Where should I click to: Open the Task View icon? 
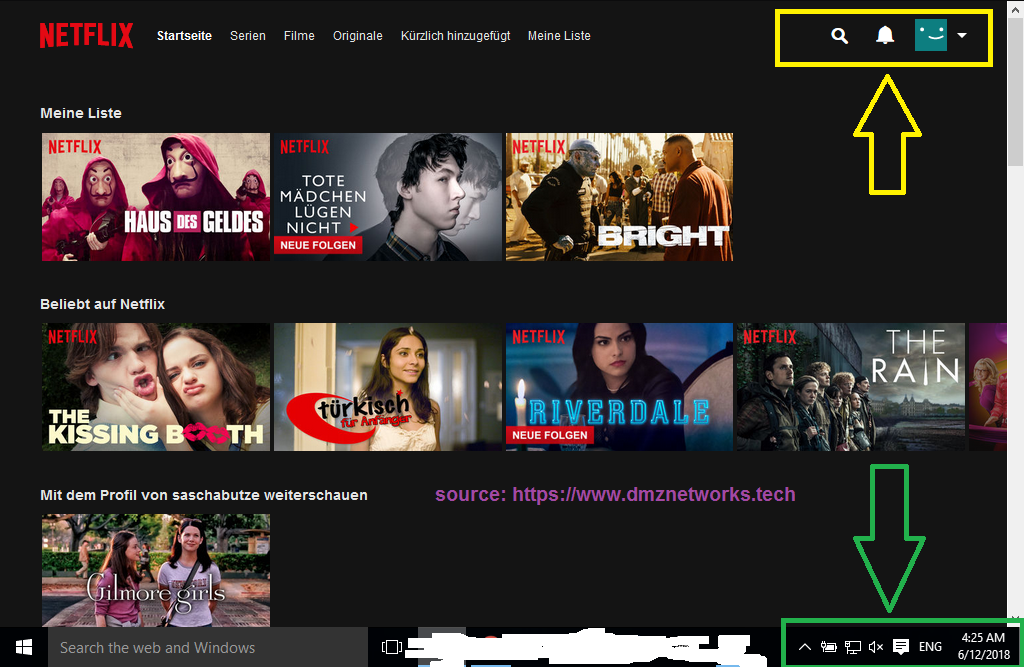point(391,647)
